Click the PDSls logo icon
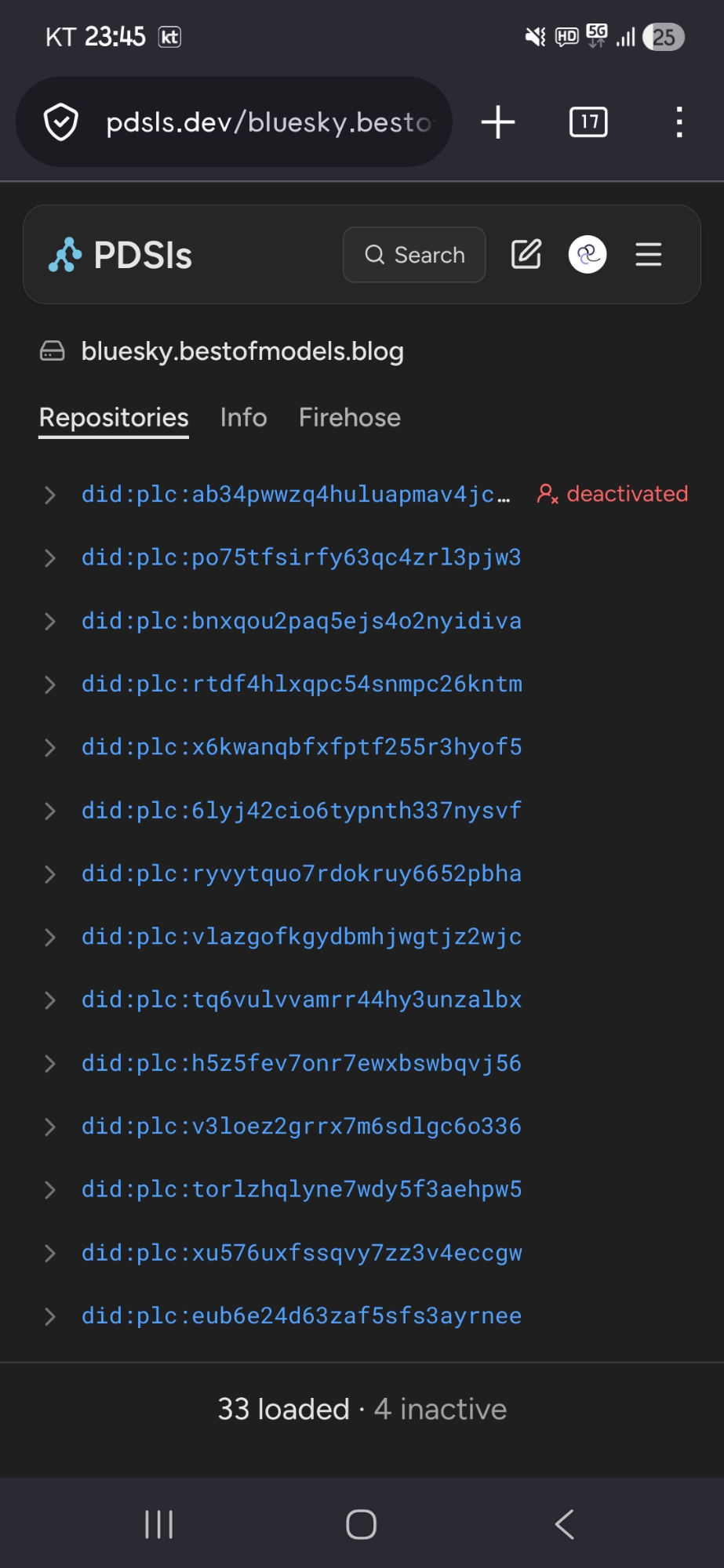The image size is (724, 1568). click(66, 255)
